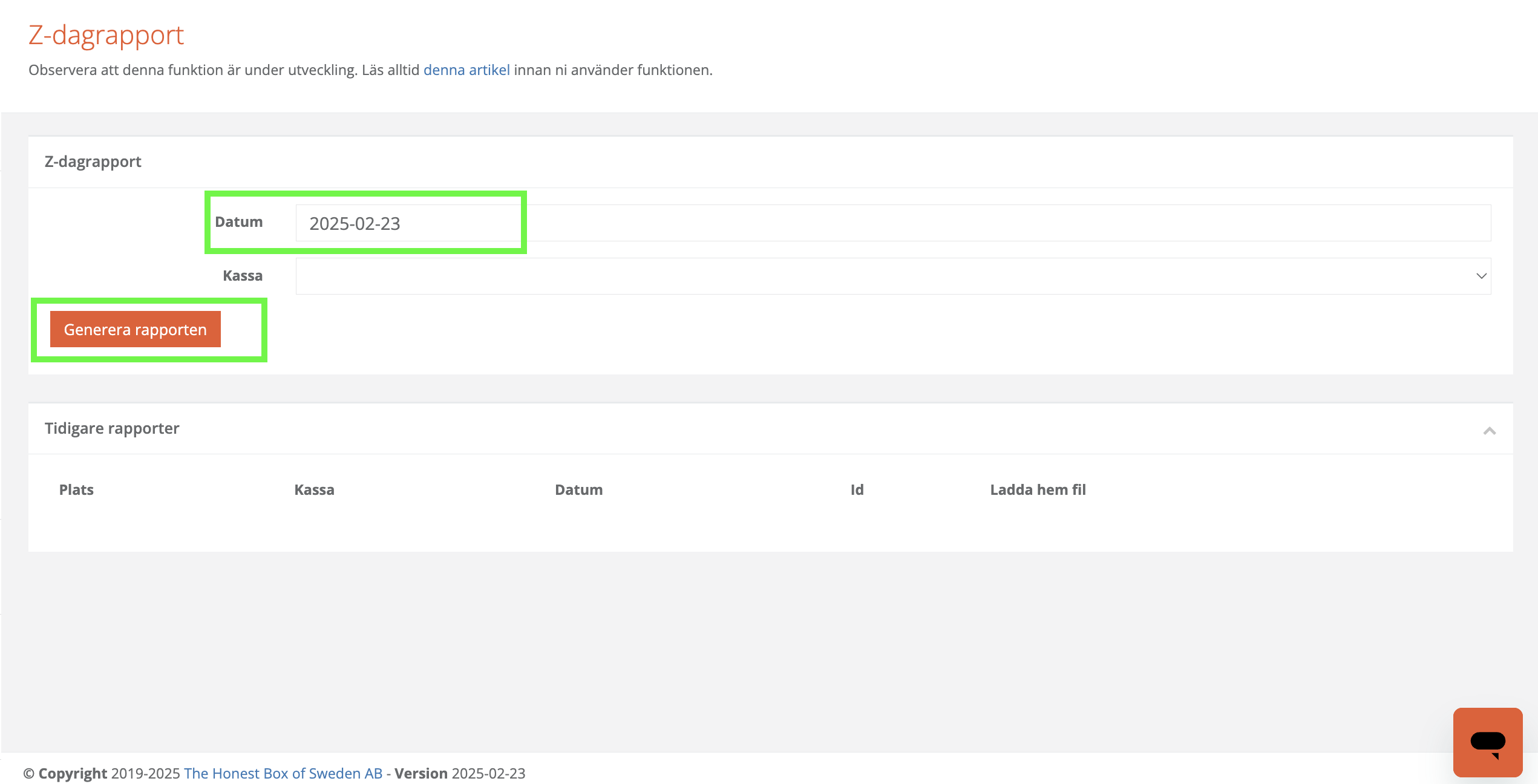This screenshot has height=784, width=1538.
Task: Click the Version text in footer
Action: tap(421, 773)
